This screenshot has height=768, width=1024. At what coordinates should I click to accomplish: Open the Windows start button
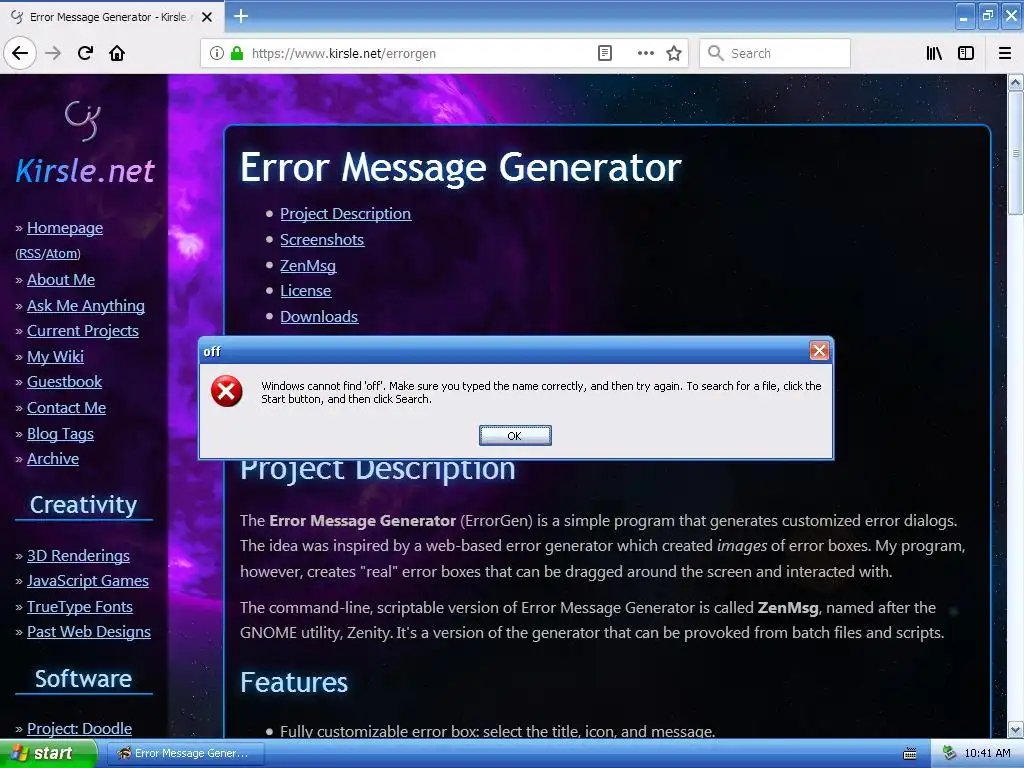47,753
